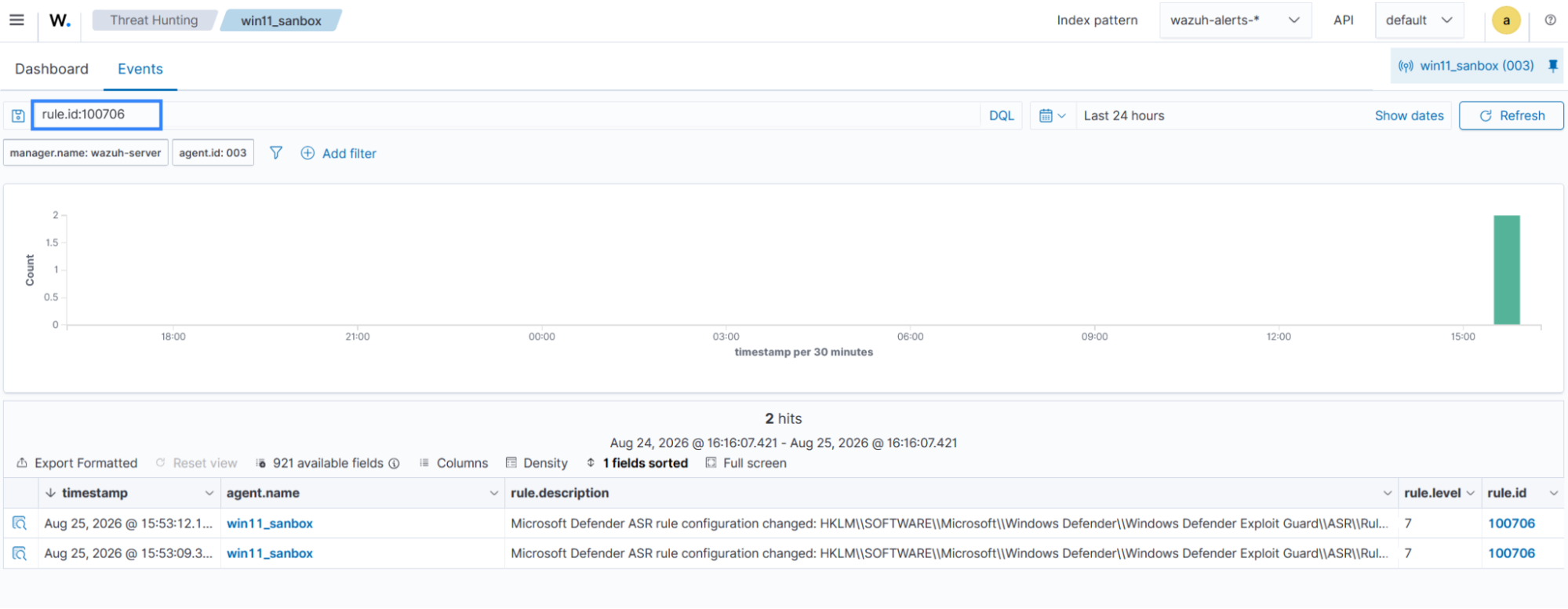
Task: Inspect the 15:53:12 event document icon
Action: click(20, 523)
